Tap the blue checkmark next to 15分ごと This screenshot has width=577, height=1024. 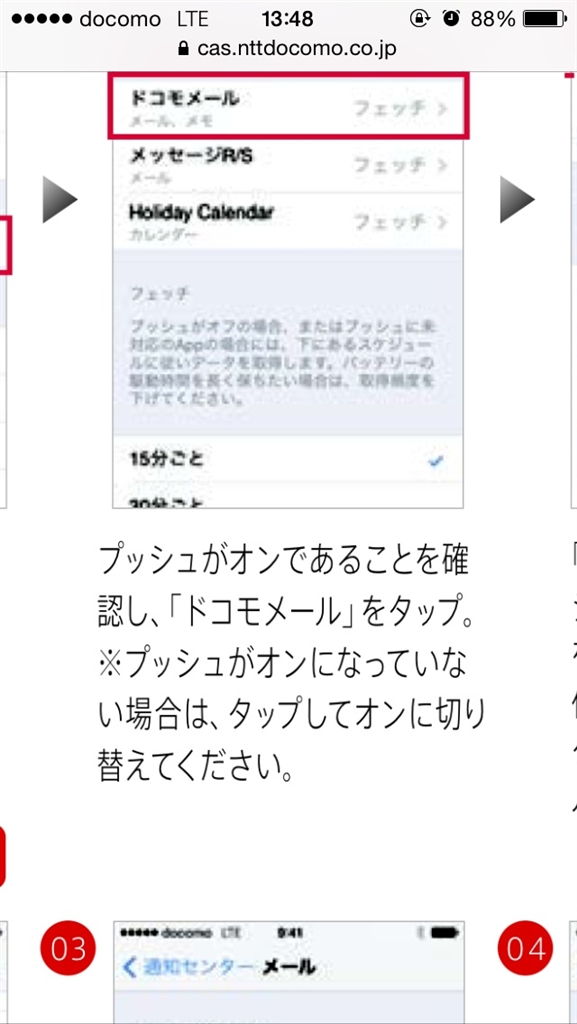437,461
